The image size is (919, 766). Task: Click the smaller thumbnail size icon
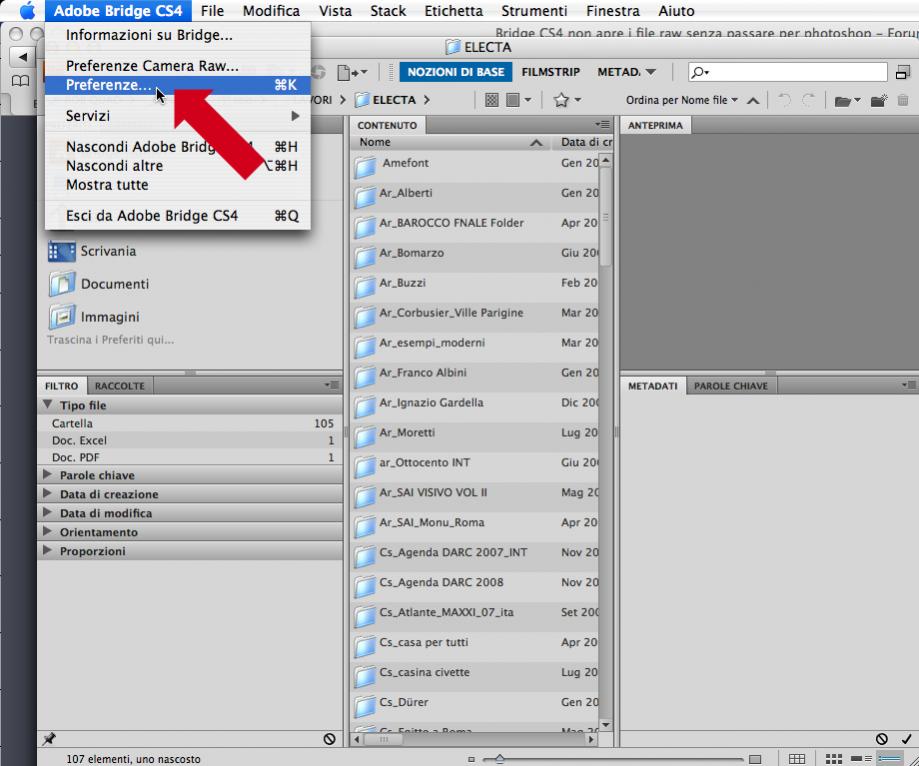pyautogui.click(x=471, y=760)
